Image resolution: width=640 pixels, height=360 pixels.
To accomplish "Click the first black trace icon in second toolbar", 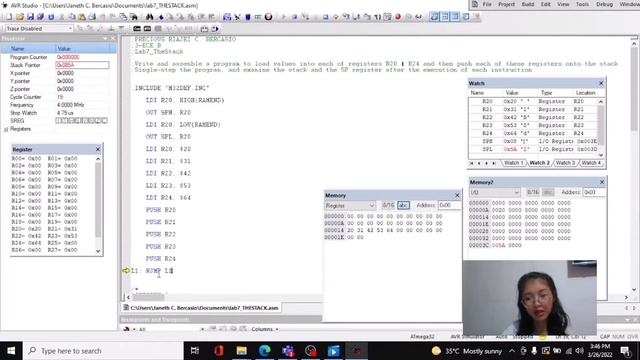I will (x=137, y=29).
